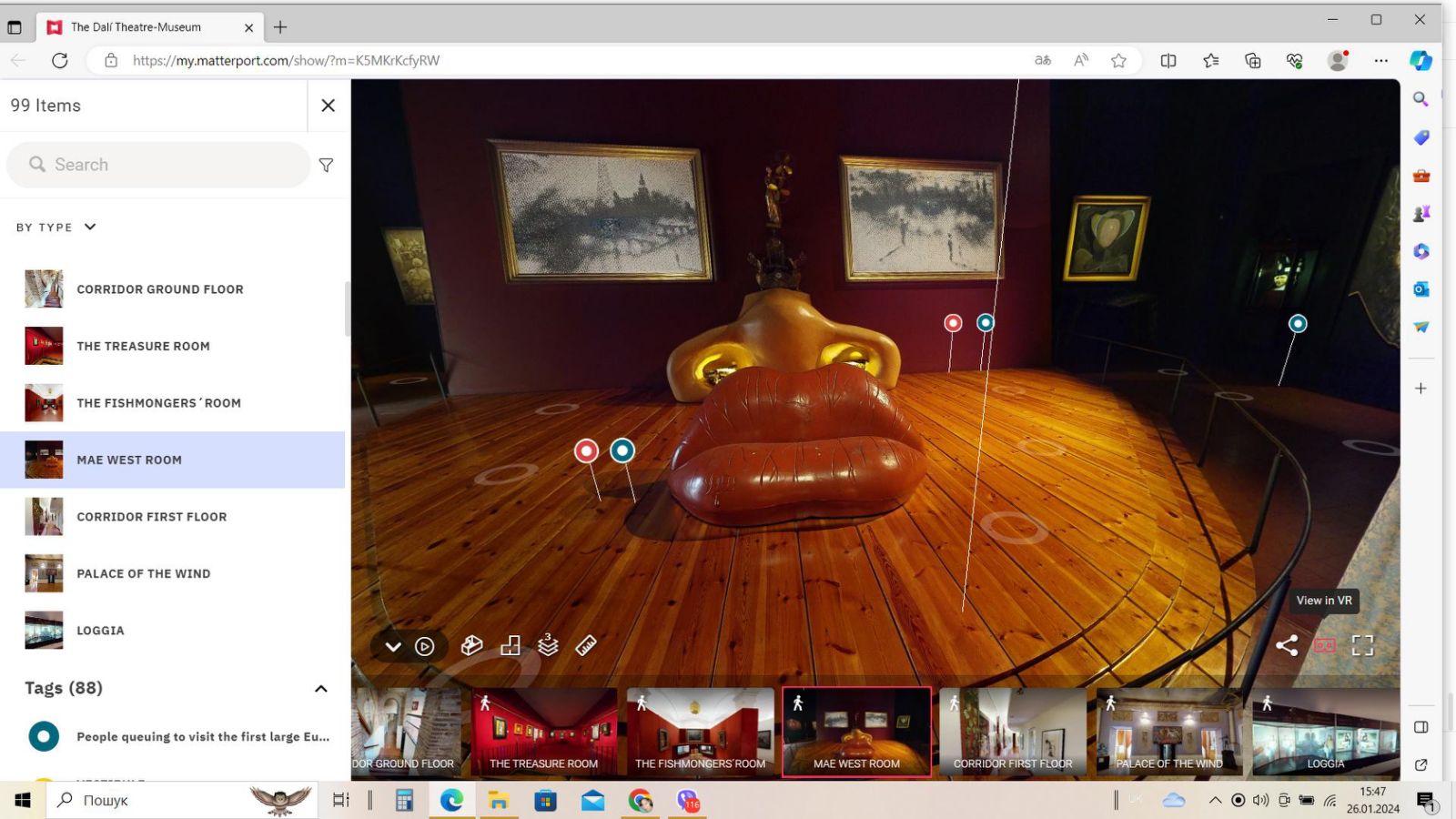The height and width of the screenshot is (819, 1456).
Task: Select THE TREASURE ROOM in the list
Action: tap(173, 346)
